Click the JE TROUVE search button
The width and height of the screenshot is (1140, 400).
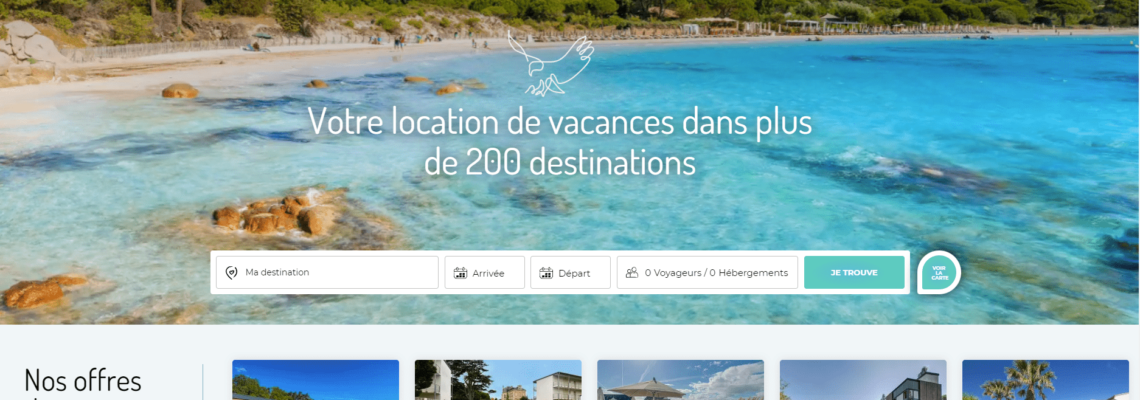coord(854,273)
